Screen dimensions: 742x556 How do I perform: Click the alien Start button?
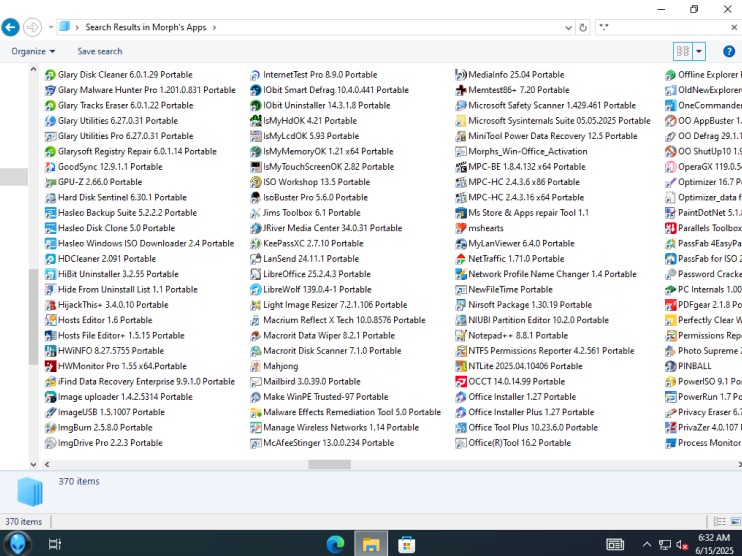[18, 544]
